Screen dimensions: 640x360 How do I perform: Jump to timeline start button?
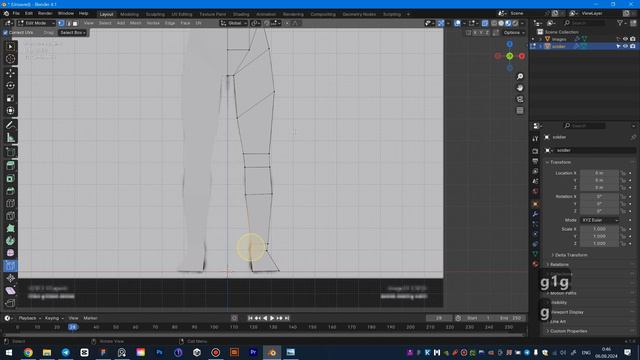250,318
